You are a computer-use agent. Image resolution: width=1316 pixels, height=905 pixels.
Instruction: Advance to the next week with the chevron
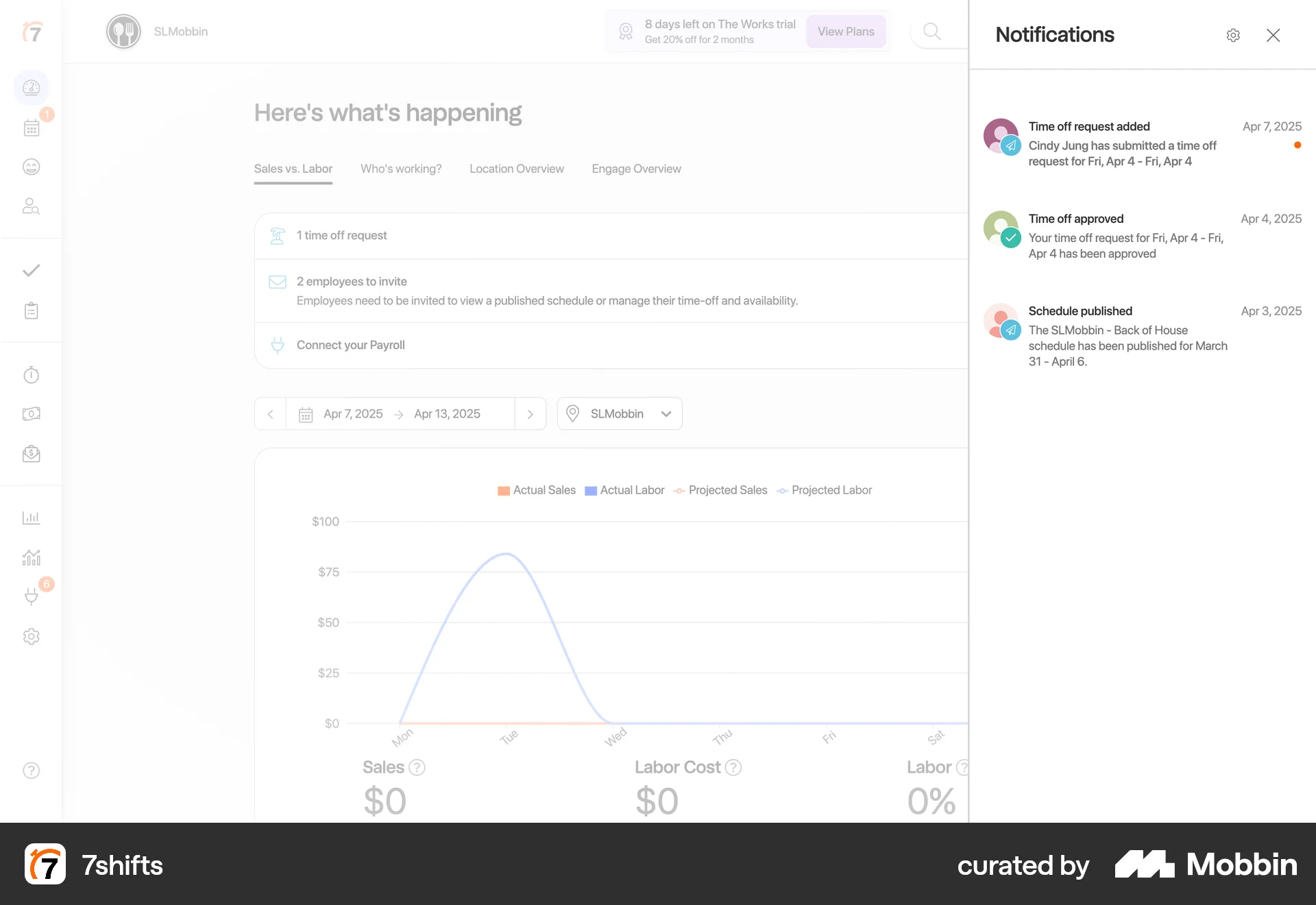pyautogui.click(x=530, y=413)
